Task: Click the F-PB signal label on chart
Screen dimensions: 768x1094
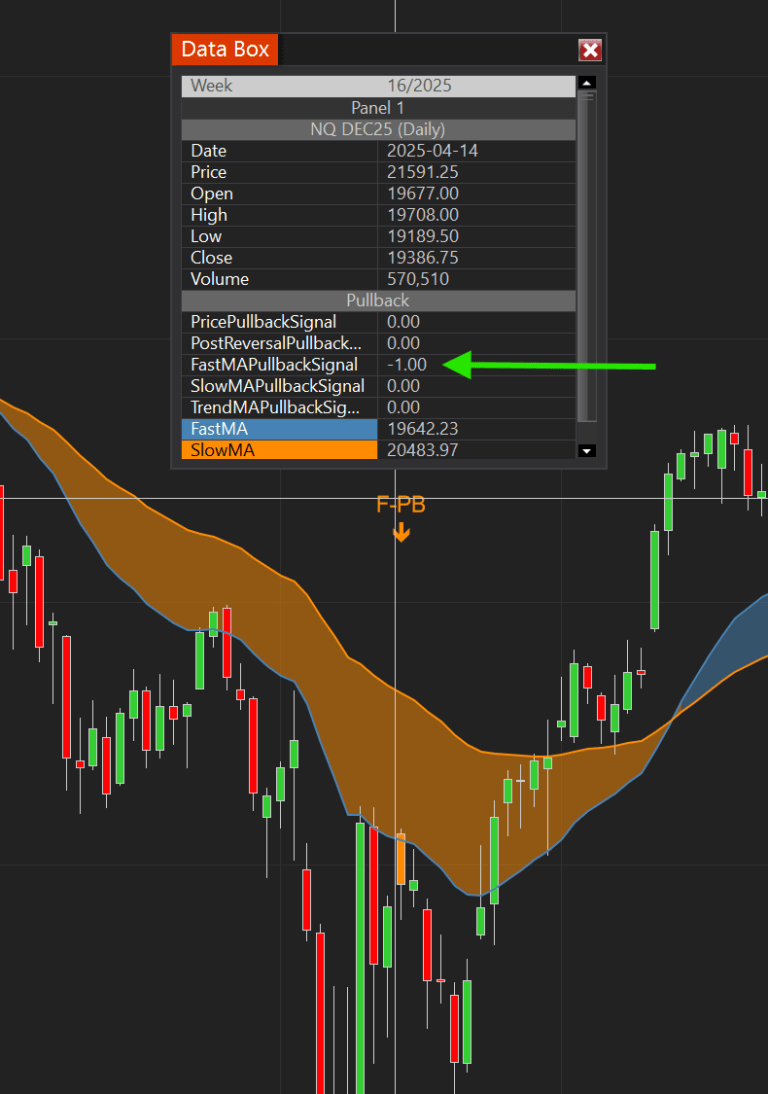Action: tap(401, 504)
